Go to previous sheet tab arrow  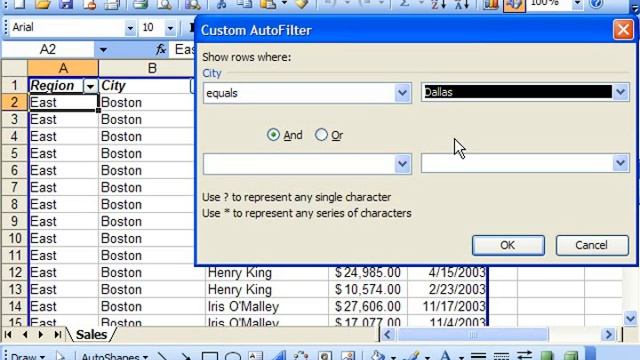[x=25, y=335]
